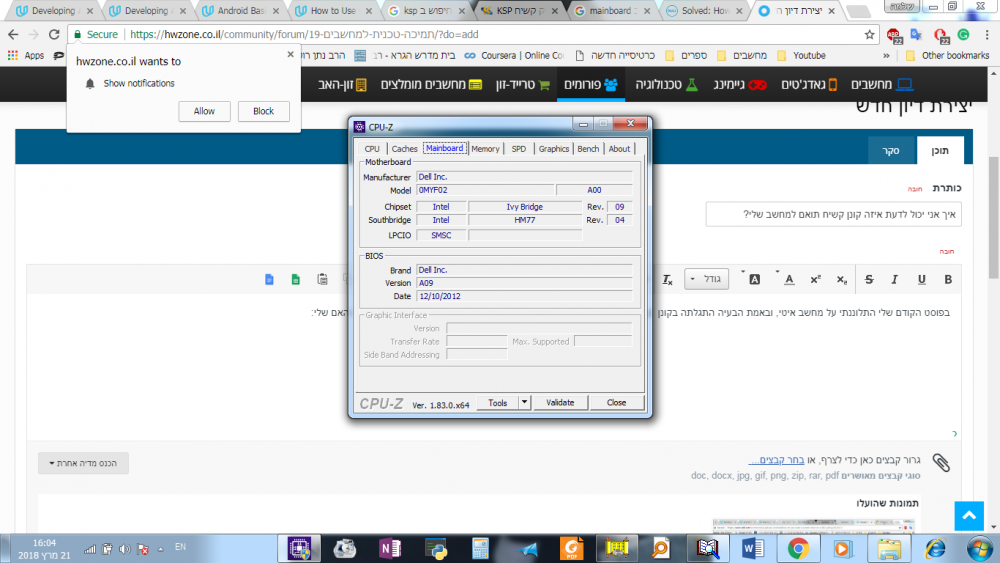Switch to the poll tab of the new topic form

point(891,150)
